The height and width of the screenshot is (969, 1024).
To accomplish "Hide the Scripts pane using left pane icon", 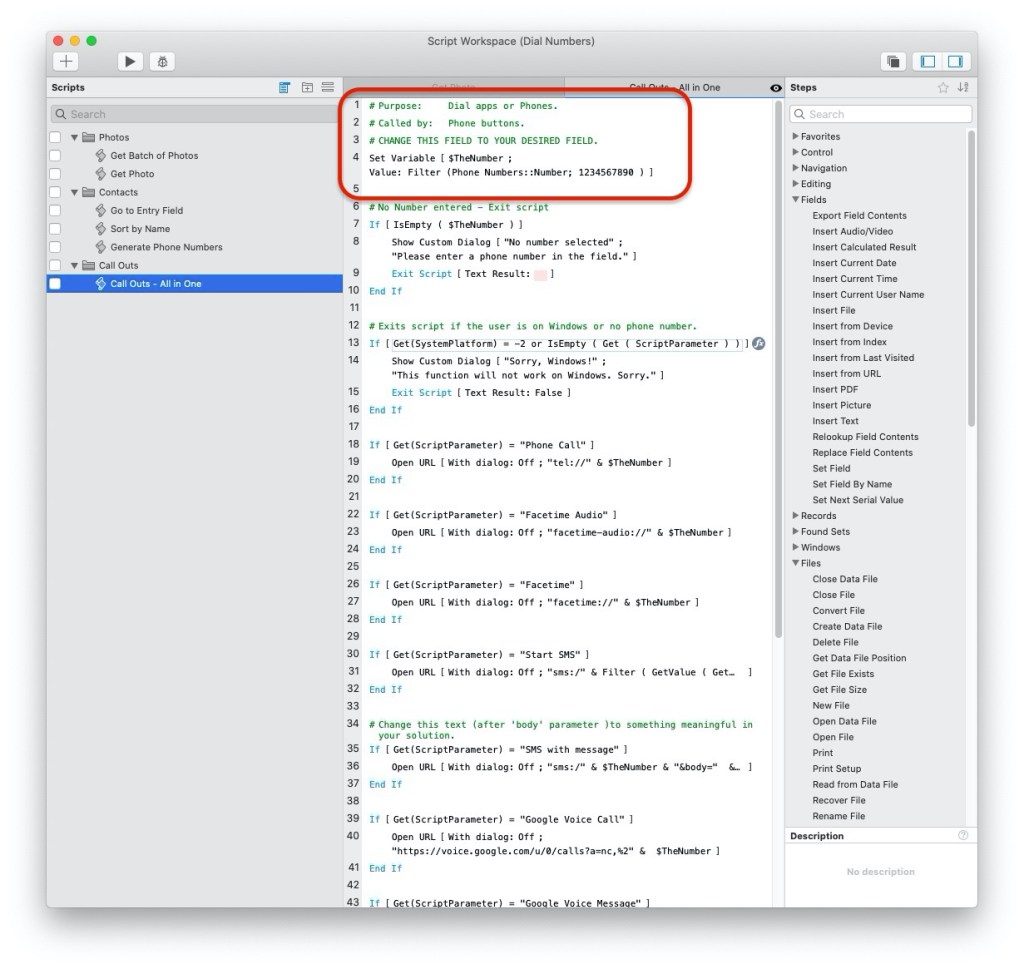I will [x=928, y=62].
